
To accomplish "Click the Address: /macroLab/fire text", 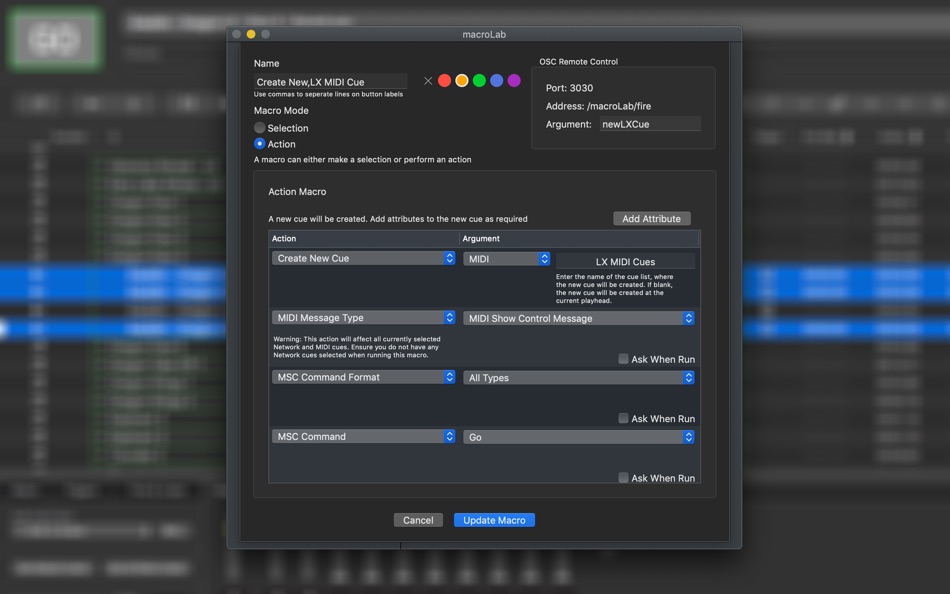I will tap(599, 106).
